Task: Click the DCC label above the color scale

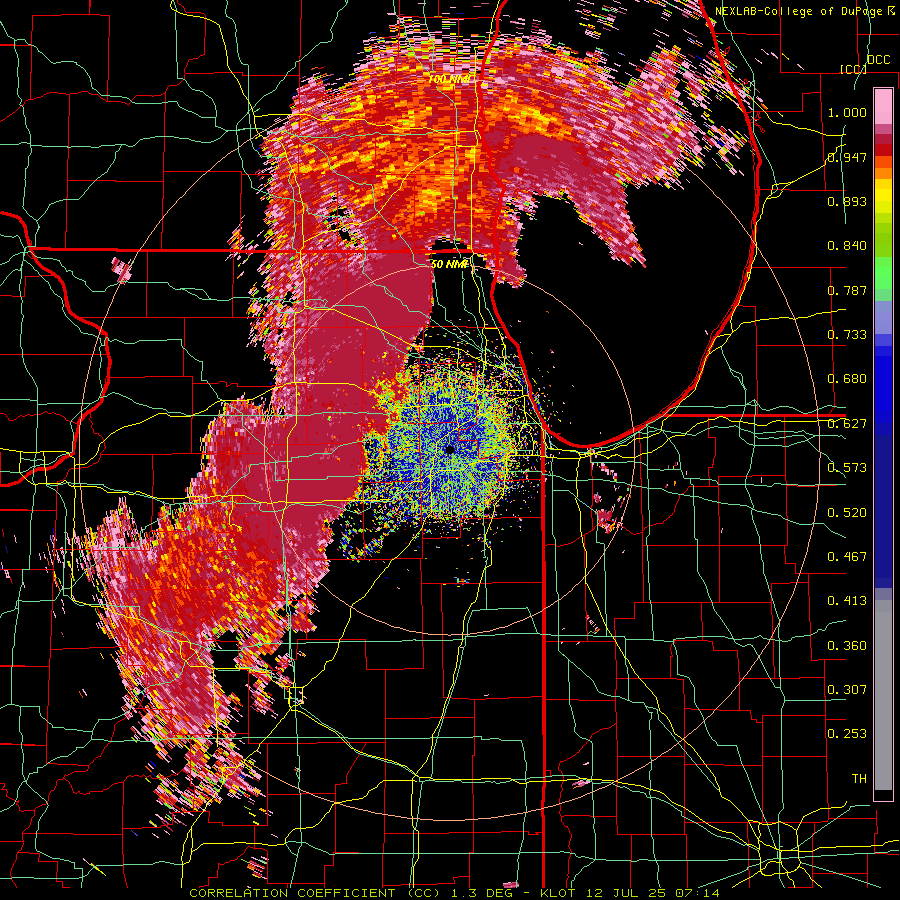Action: click(879, 60)
